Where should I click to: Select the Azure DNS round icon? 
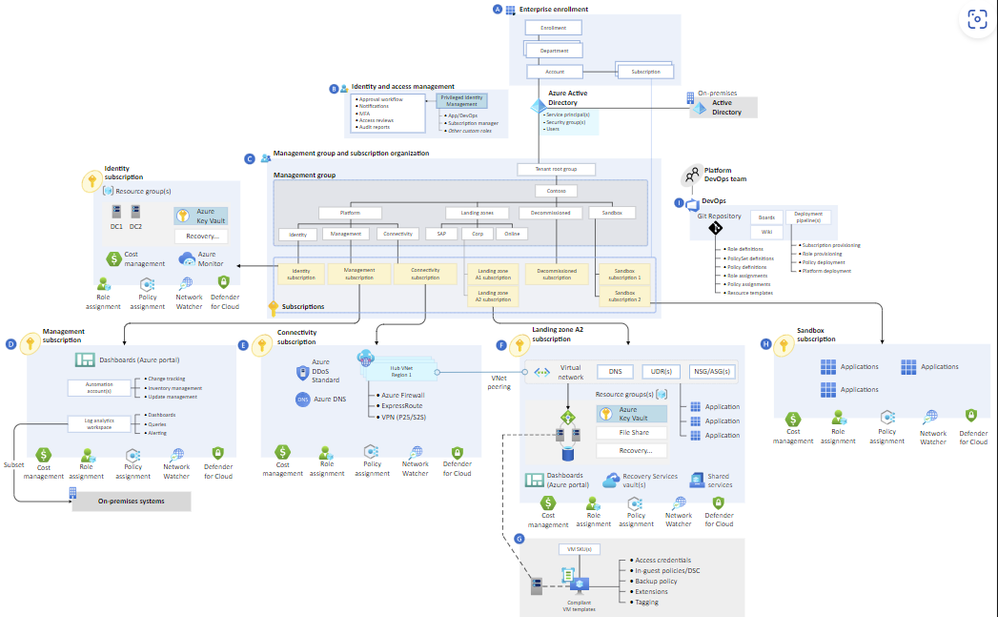(x=303, y=399)
